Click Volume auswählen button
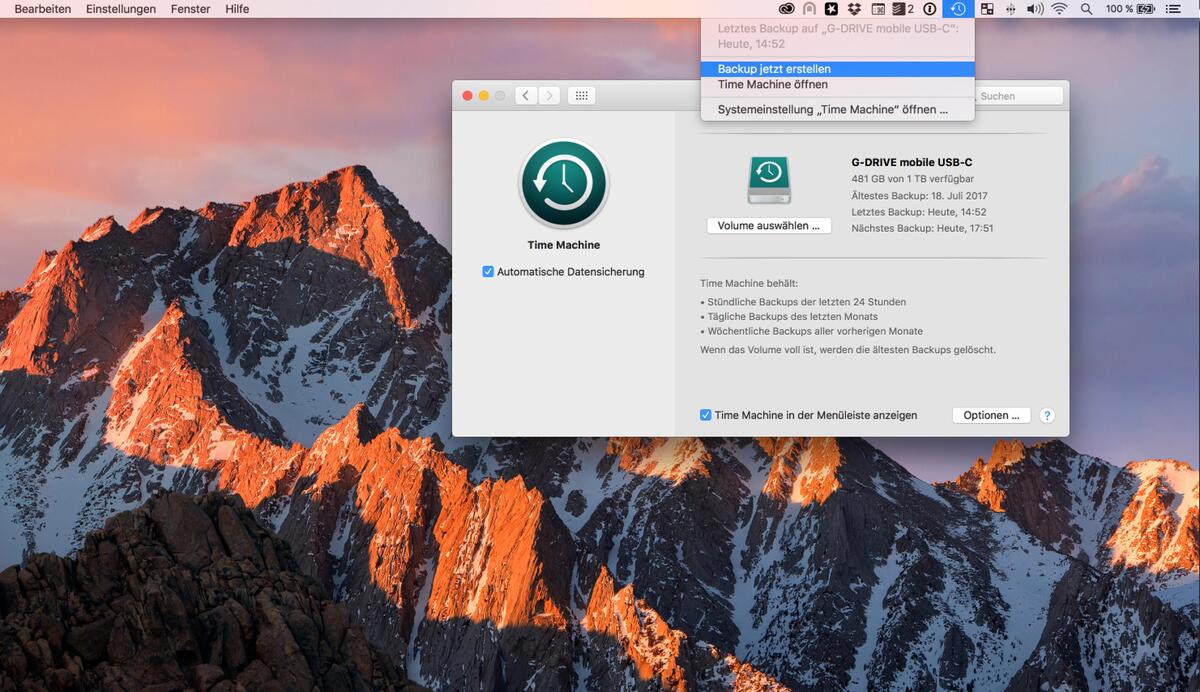The height and width of the screenshot is (692, 1200). [768, 225]
